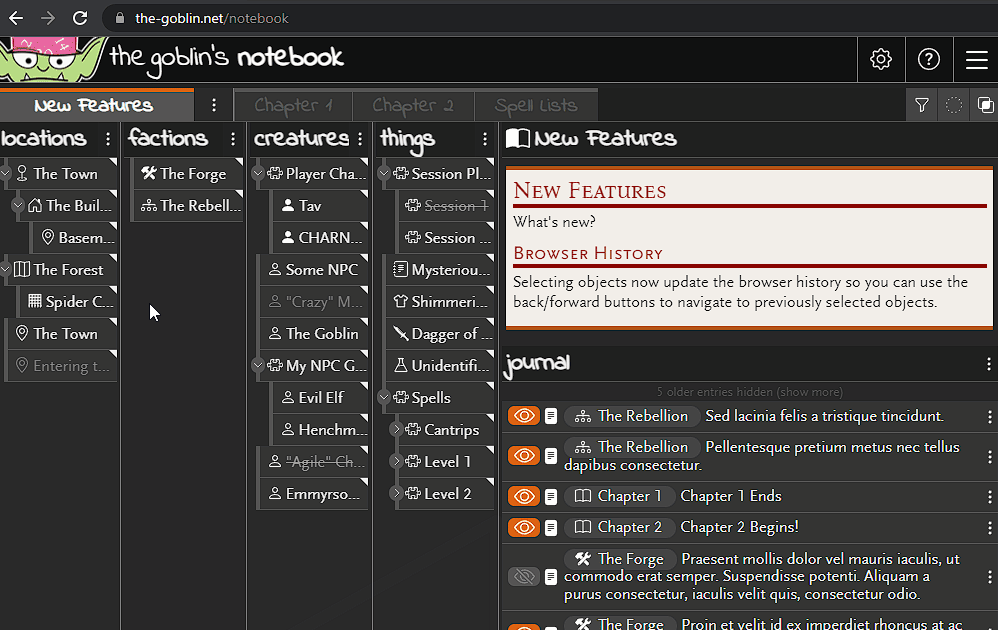Image resolution: width=998 pixels, height=630 pixels.
Task: Open the factions column three-dot menu
Action: tap(233, 139)
